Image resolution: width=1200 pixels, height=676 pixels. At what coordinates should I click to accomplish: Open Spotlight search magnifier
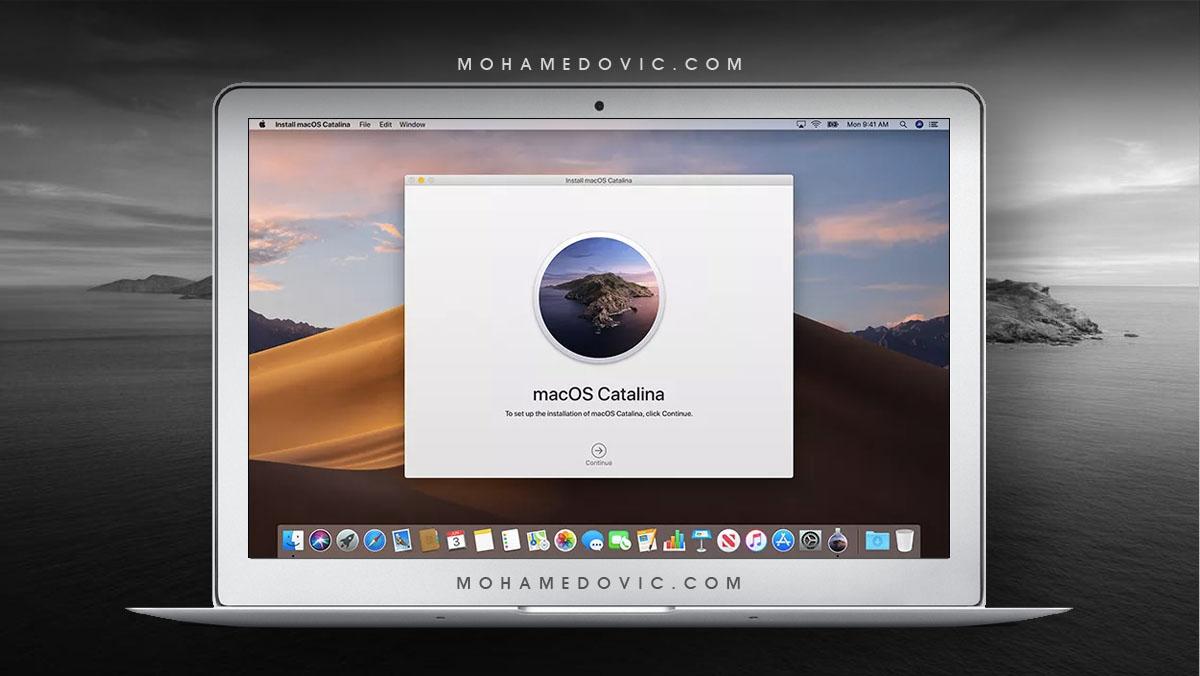tap(903, 124)
